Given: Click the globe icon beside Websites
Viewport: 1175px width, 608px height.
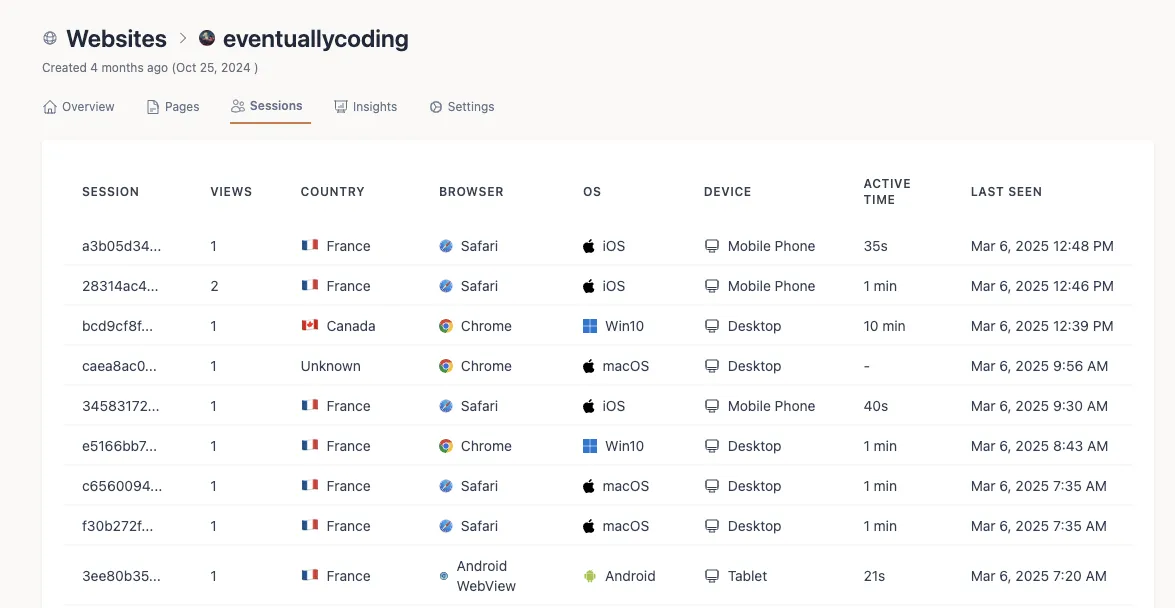Looking at the screenshot, I should (50, 39).
